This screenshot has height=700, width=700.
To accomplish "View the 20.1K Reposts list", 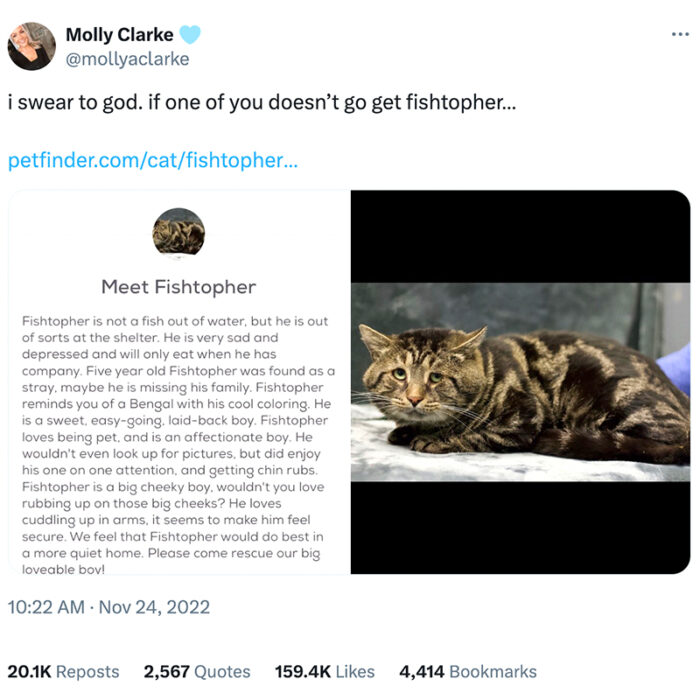I will [63, 672].
